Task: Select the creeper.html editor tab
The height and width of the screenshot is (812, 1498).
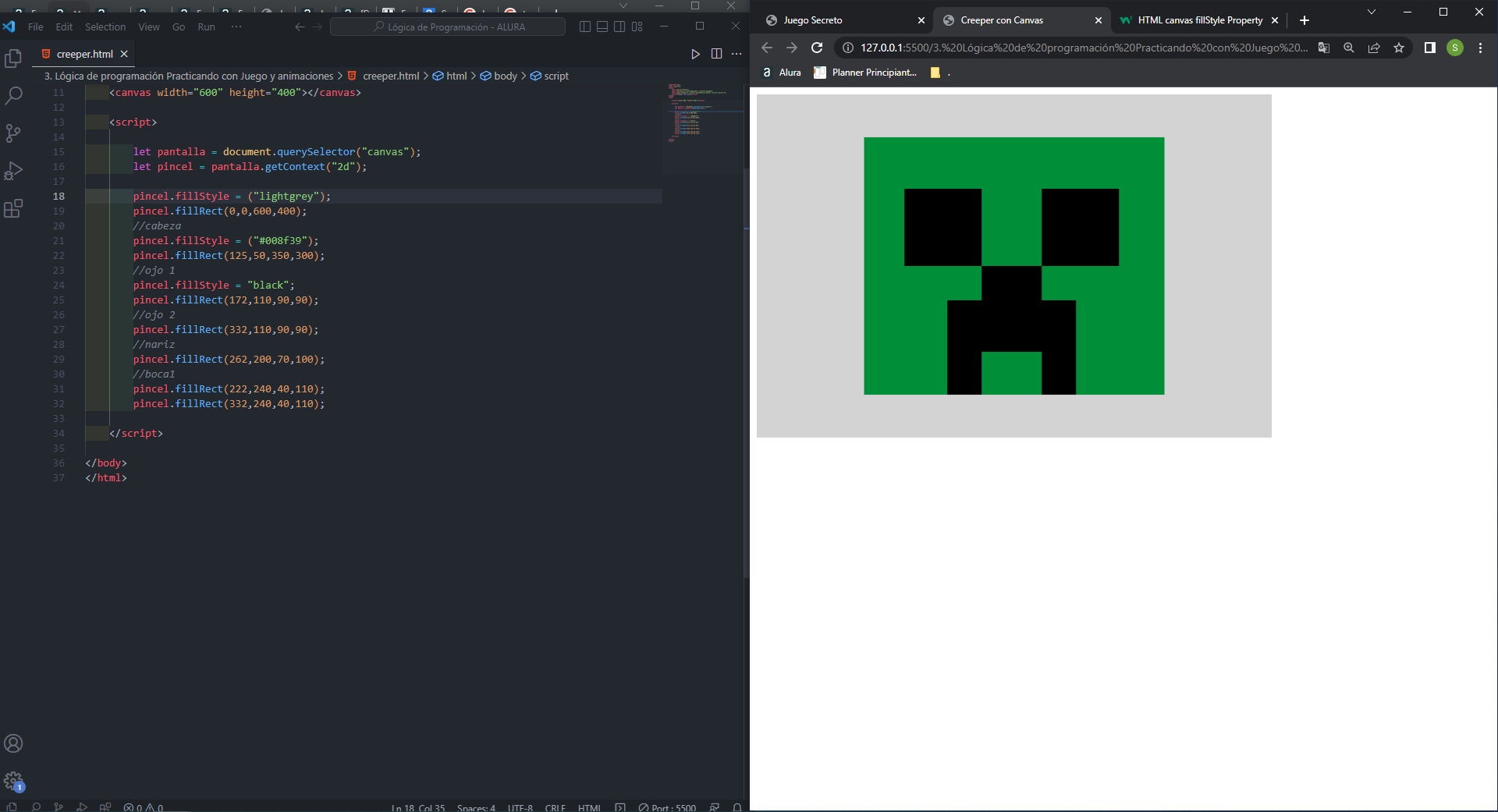Action: pyautogui.click(x=84, y=54)
